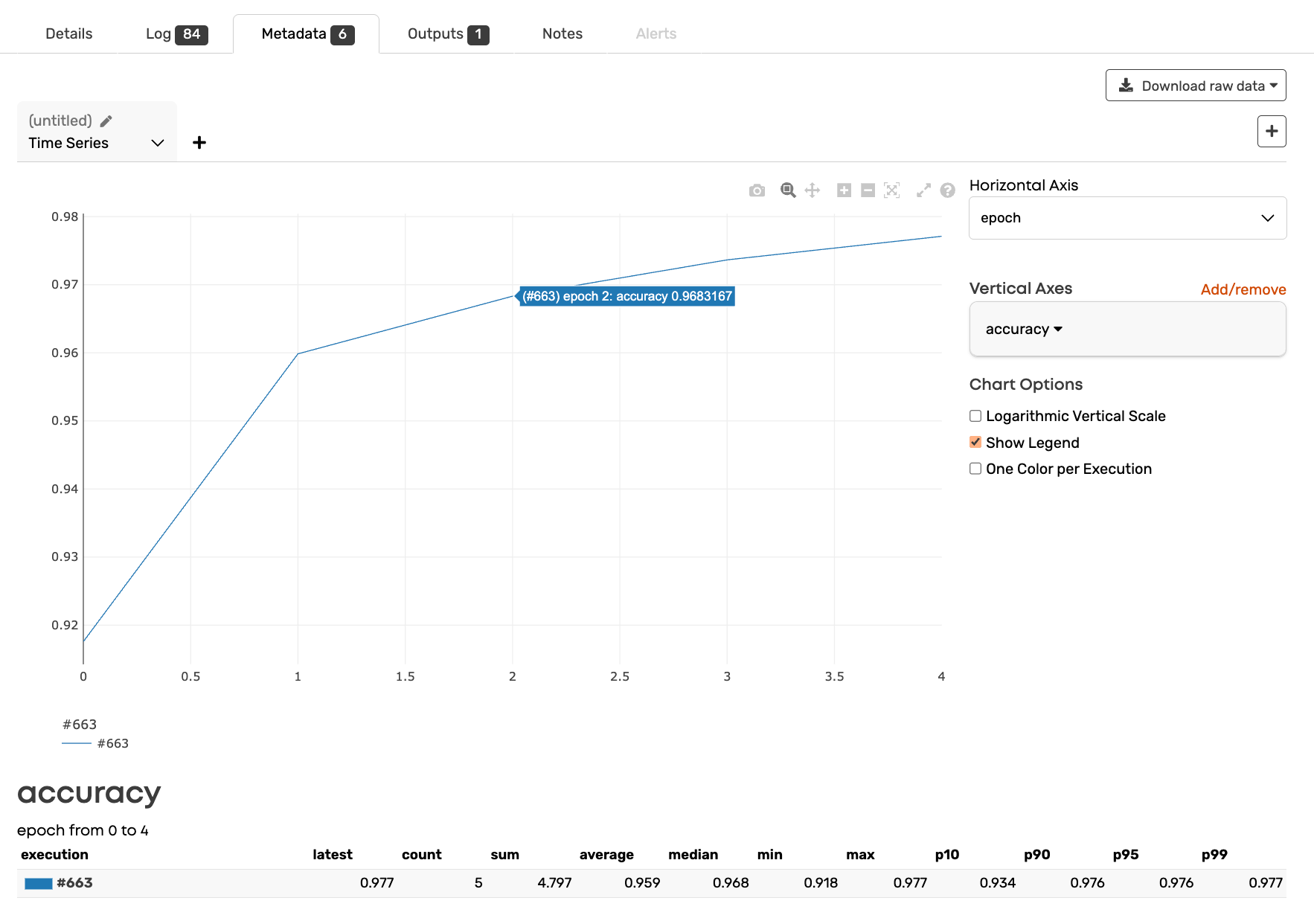
Task: Click the Add/remove vertical axes link
Action: click(x=1243, y=289)
